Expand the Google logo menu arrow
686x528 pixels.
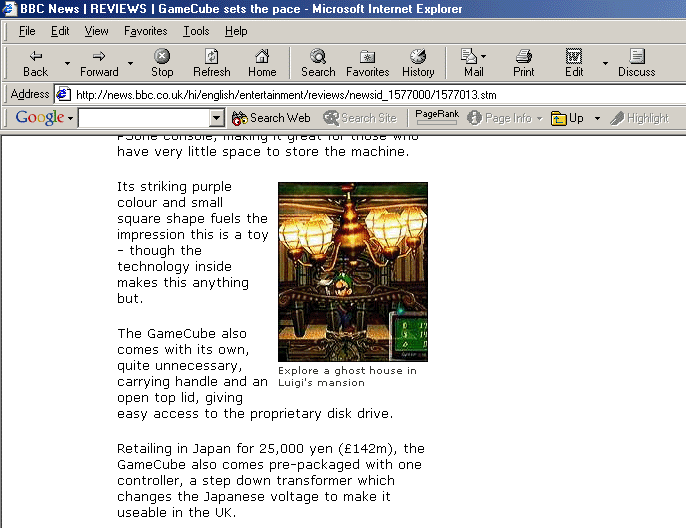point(70,119)
